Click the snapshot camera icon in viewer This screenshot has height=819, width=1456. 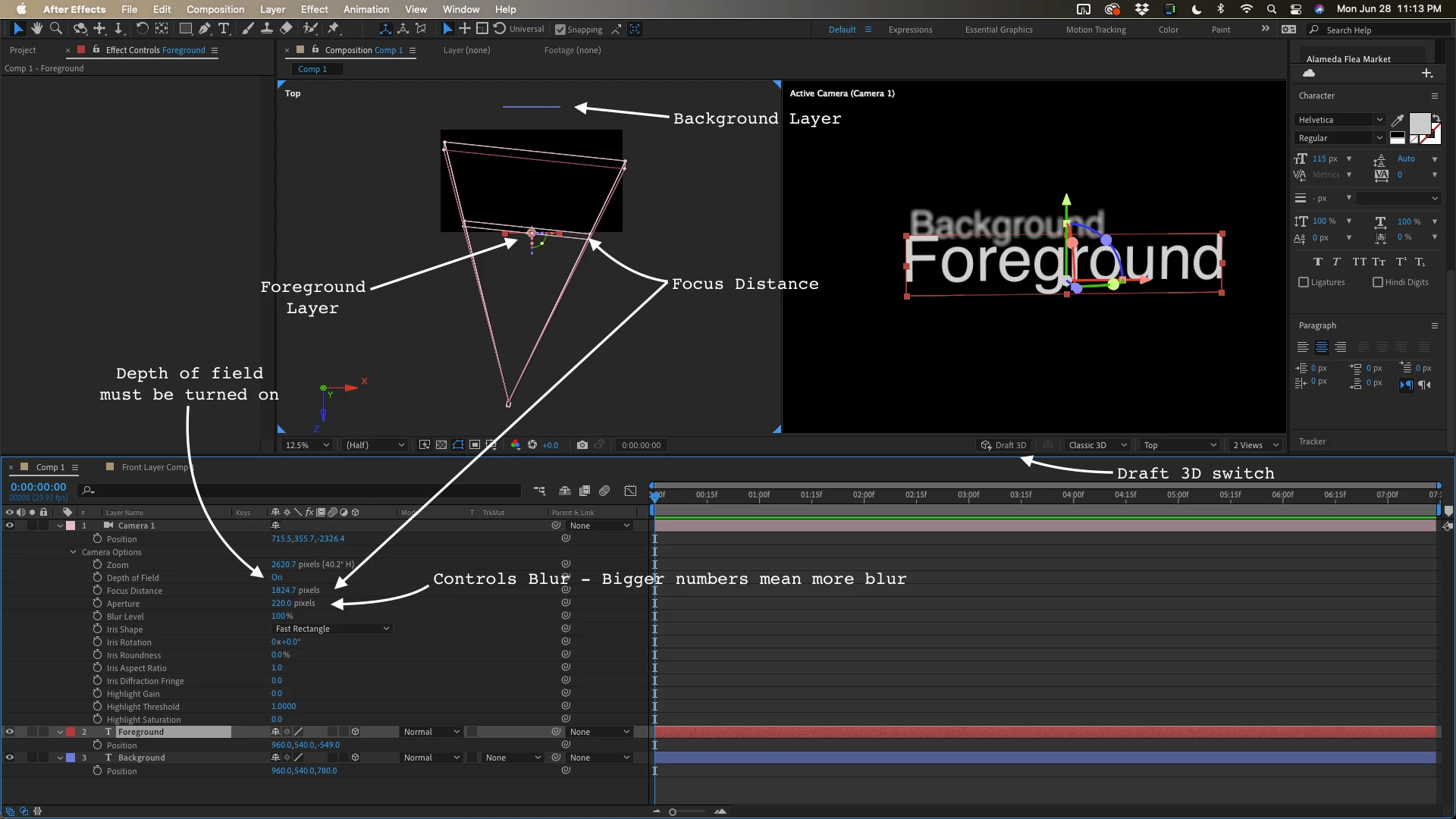(582, 445)
